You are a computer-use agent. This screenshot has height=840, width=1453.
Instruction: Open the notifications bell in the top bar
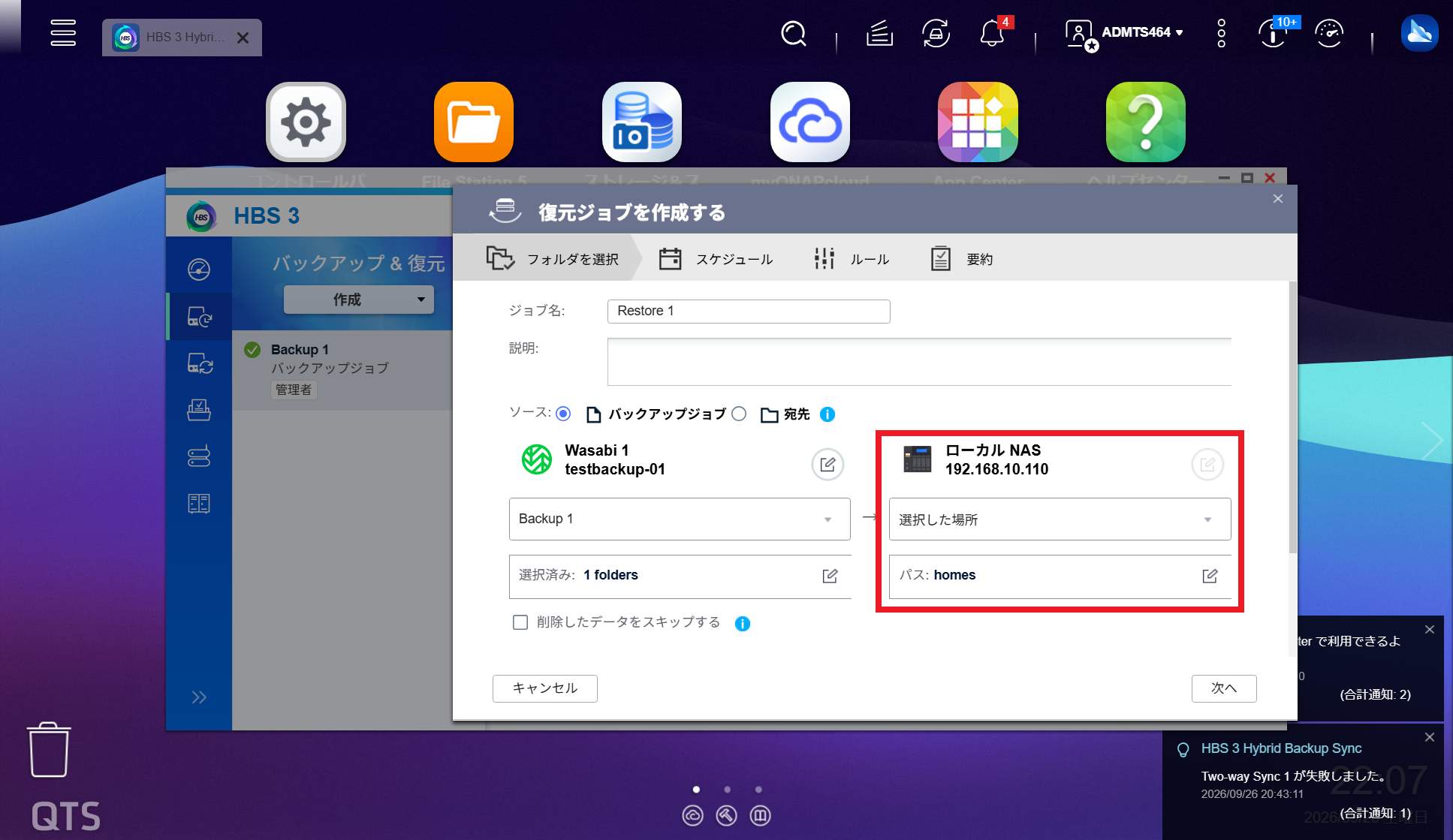992,33
